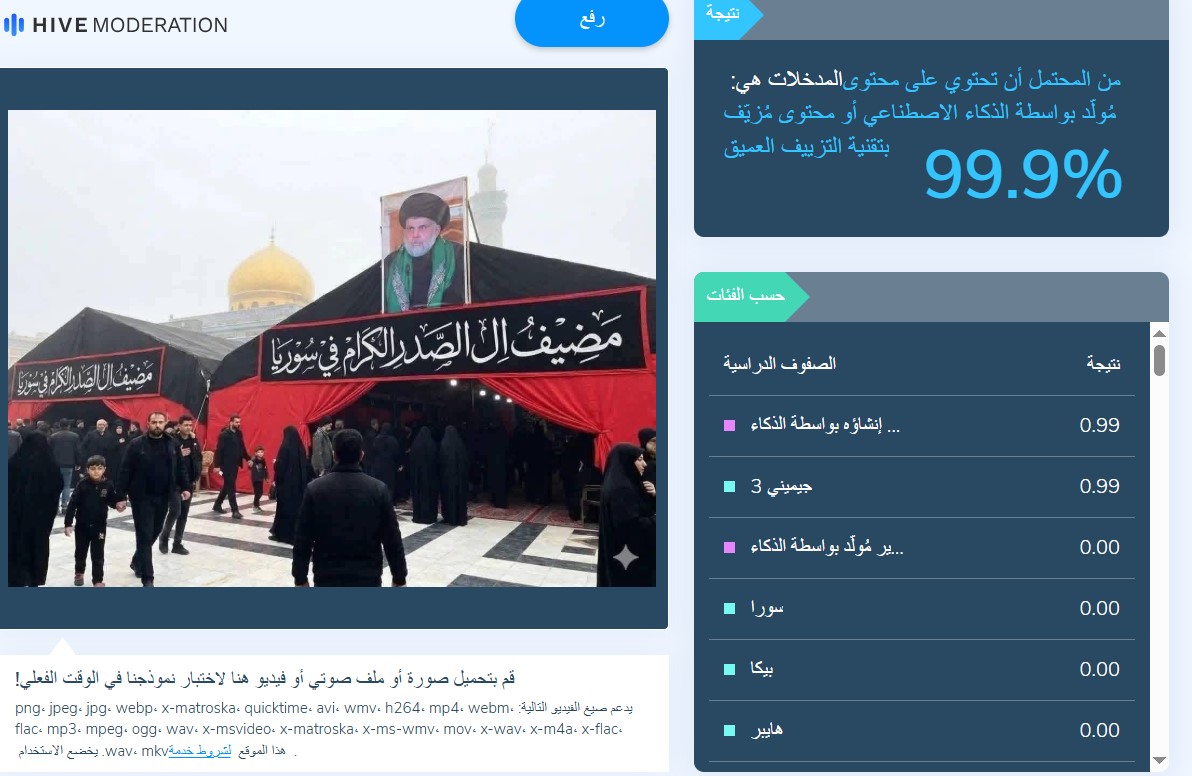The height and width of the screenshot is (776, 1192).
Task: Click the scrollbar down arrow in categories panel
Action: point(1159,760)
